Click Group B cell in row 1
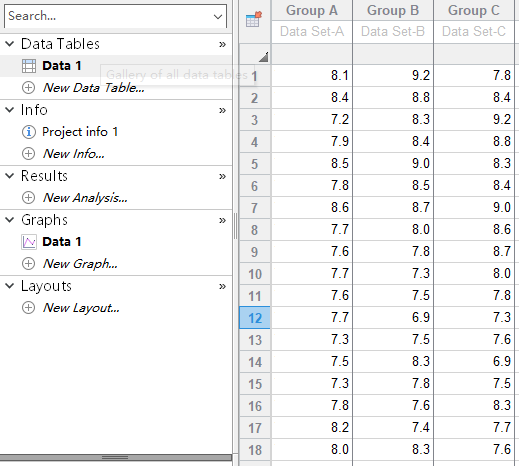 tap(393, 76)
